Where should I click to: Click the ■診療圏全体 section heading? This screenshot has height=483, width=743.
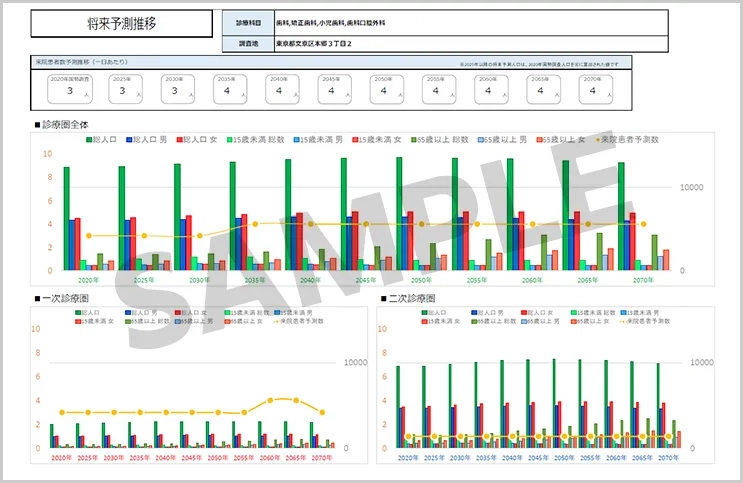(62, 125)
